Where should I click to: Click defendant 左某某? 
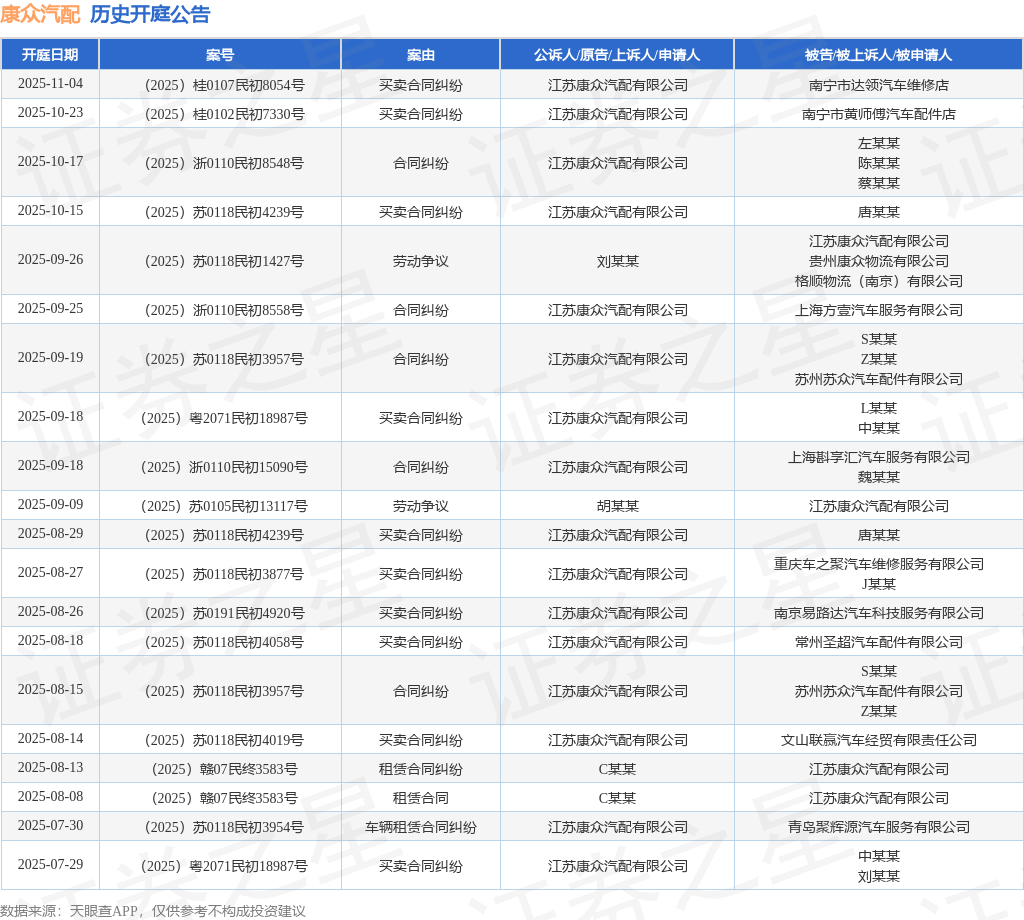click(878, 143)
